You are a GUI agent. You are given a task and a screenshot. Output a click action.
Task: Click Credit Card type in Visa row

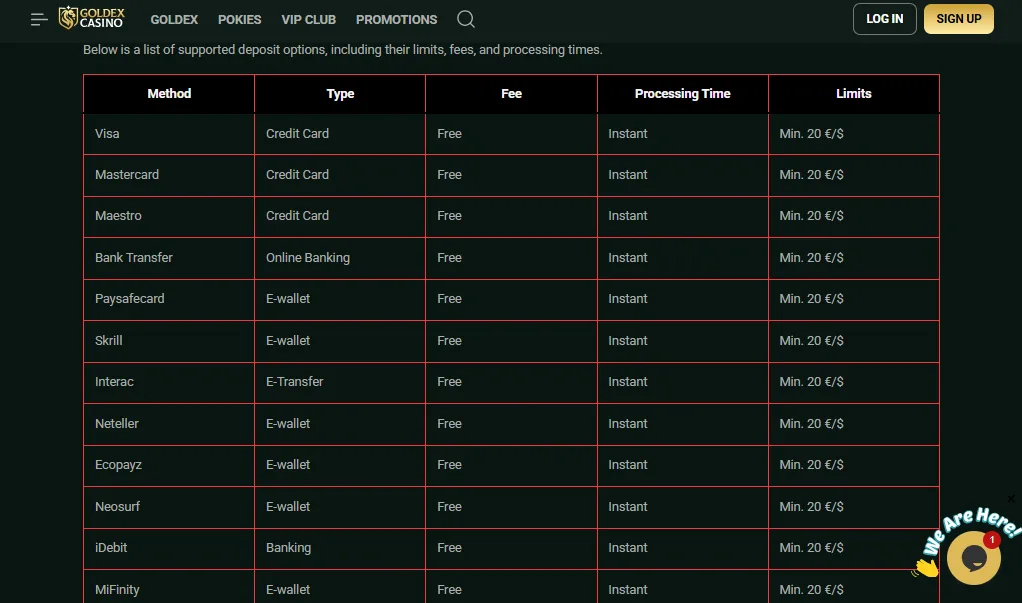[340, 134]
